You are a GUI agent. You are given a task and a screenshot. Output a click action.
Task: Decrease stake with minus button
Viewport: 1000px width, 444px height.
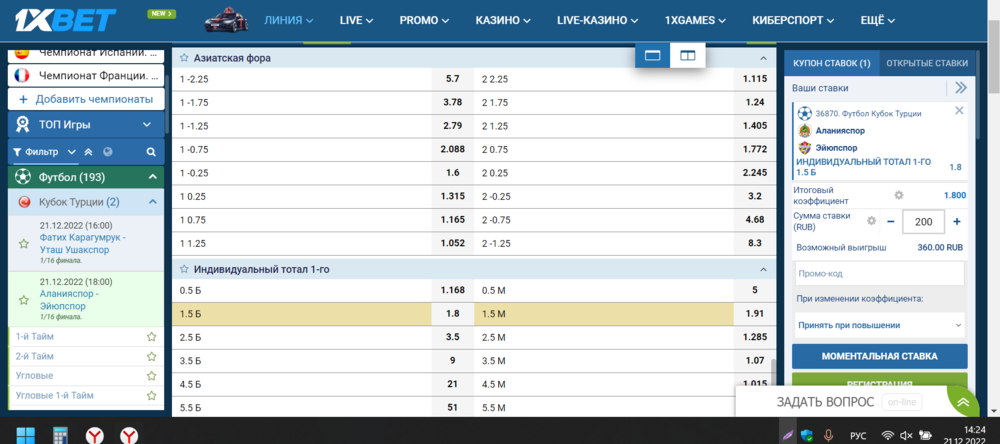tap(891, 221)
